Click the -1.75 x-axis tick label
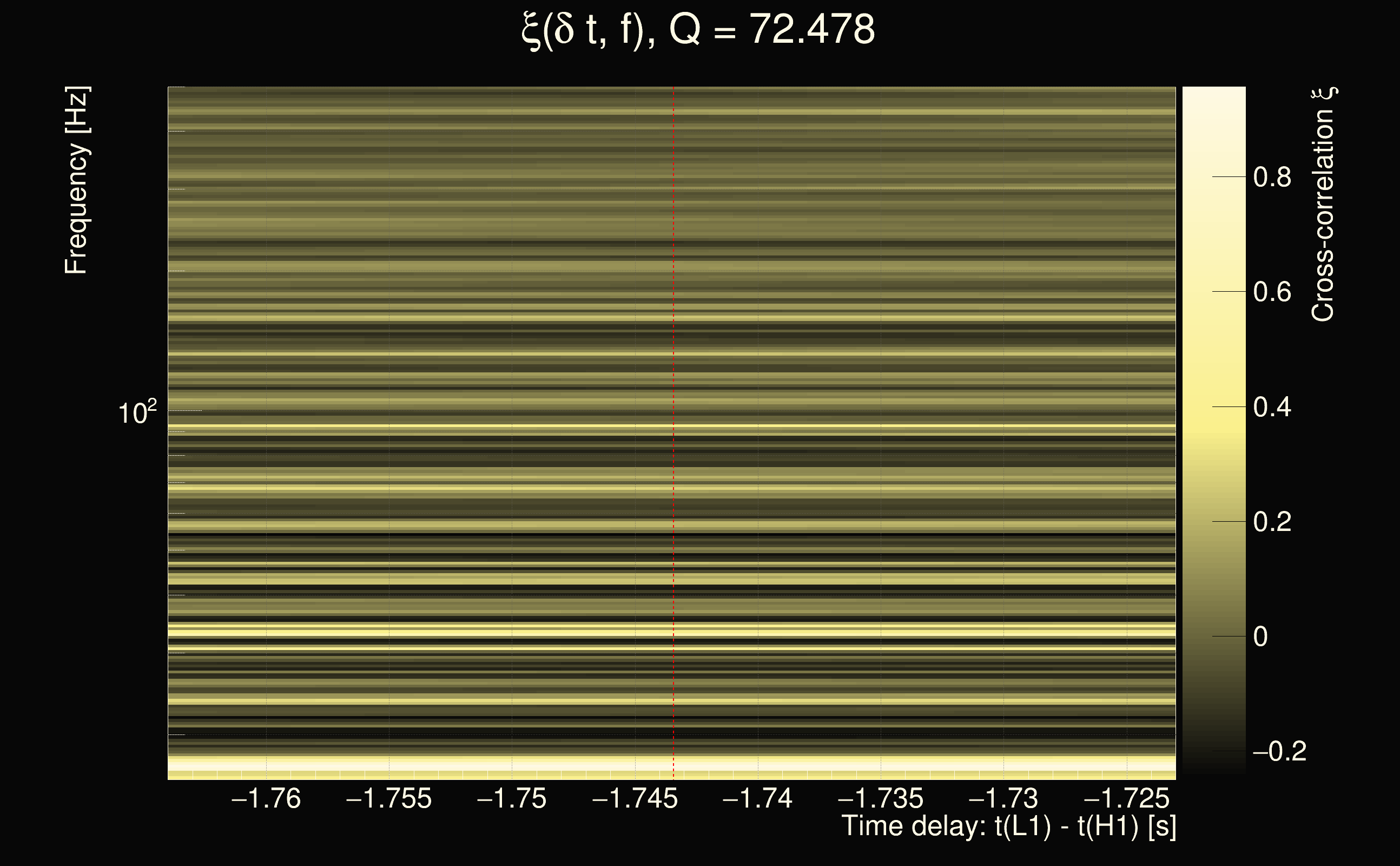The width and height of the screenshot is (1400, 866). click(x=511, y=798)
